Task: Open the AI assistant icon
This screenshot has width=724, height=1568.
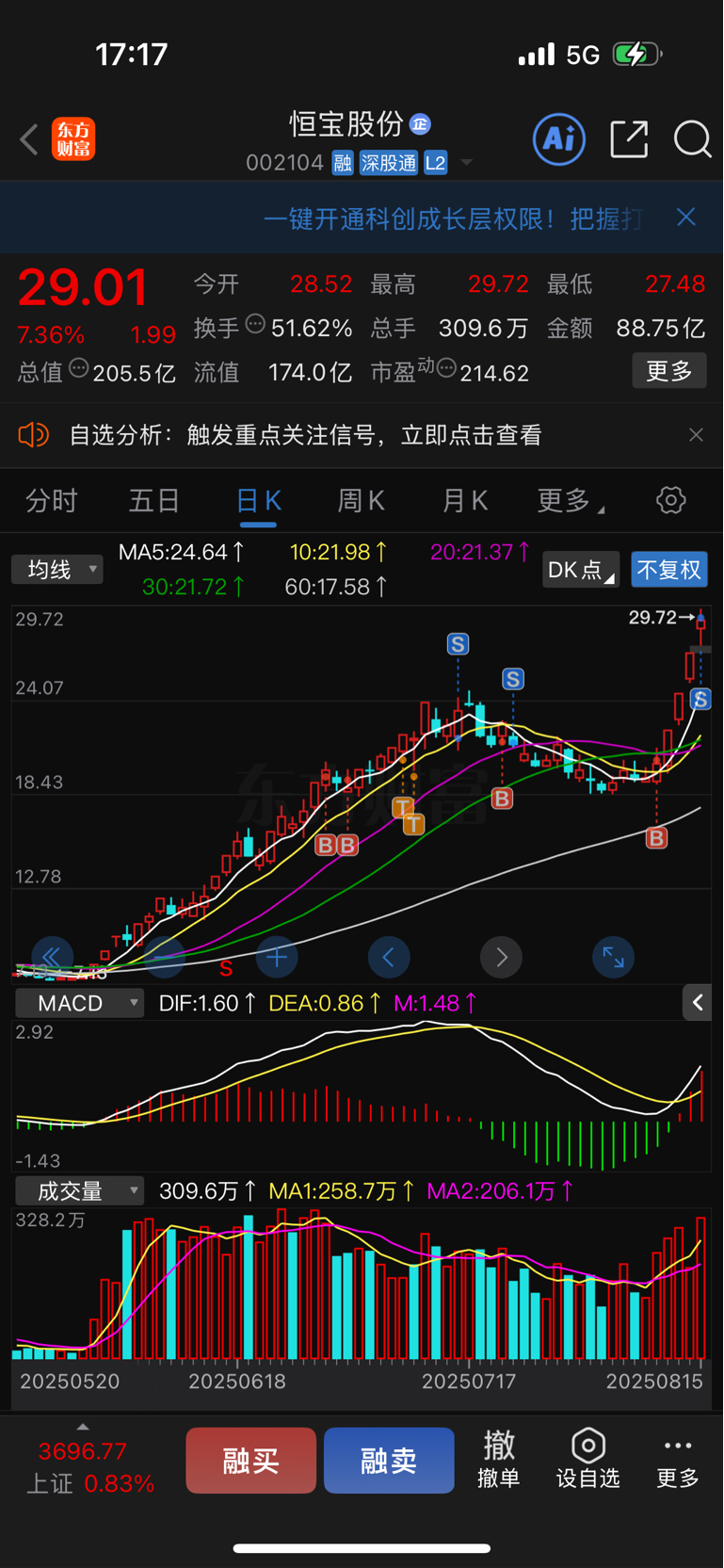Action: tap(559, 139)
